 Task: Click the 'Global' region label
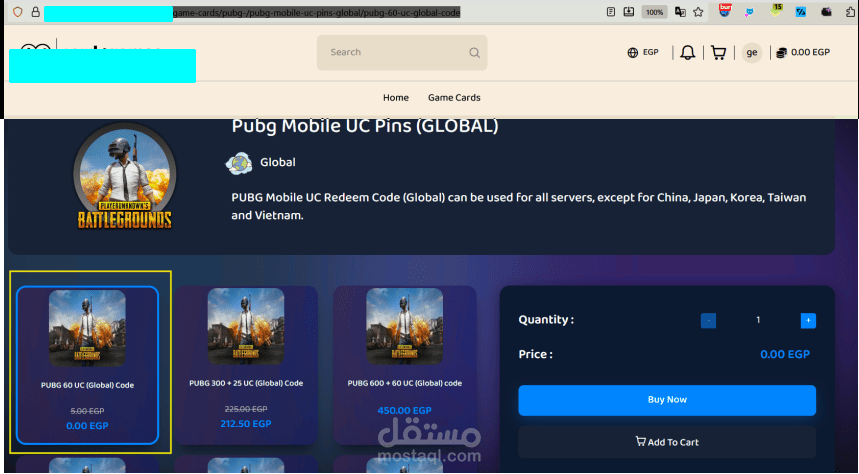coord(278,162)
